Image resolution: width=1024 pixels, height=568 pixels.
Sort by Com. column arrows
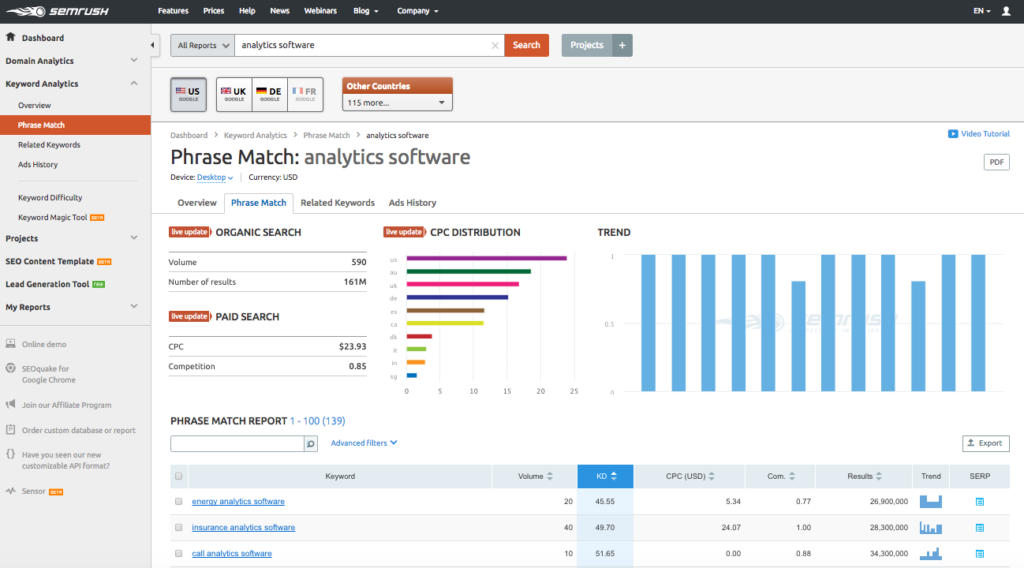[792, 477]
